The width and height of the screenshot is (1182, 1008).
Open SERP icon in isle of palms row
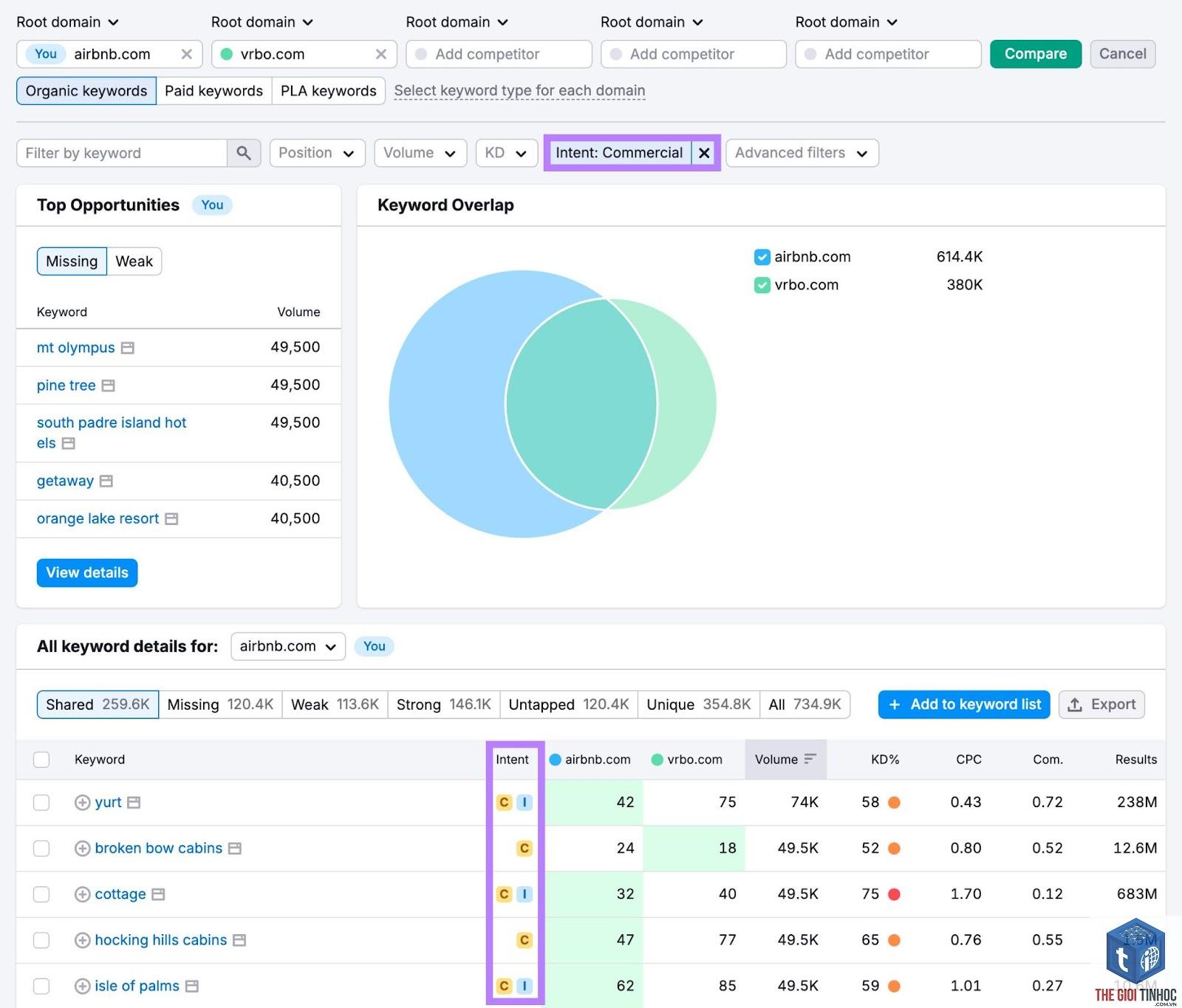coord(192,986)
